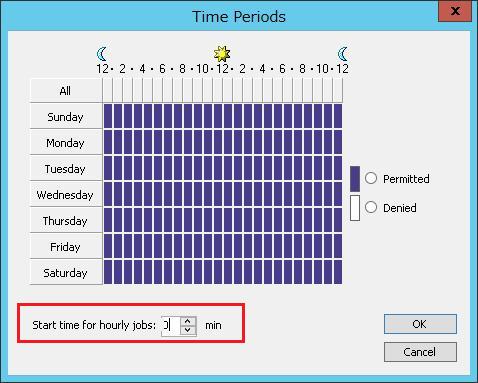478x383 pixels.
Task: Click the hourly jobs minutes input field
Action: pos(171,326)
